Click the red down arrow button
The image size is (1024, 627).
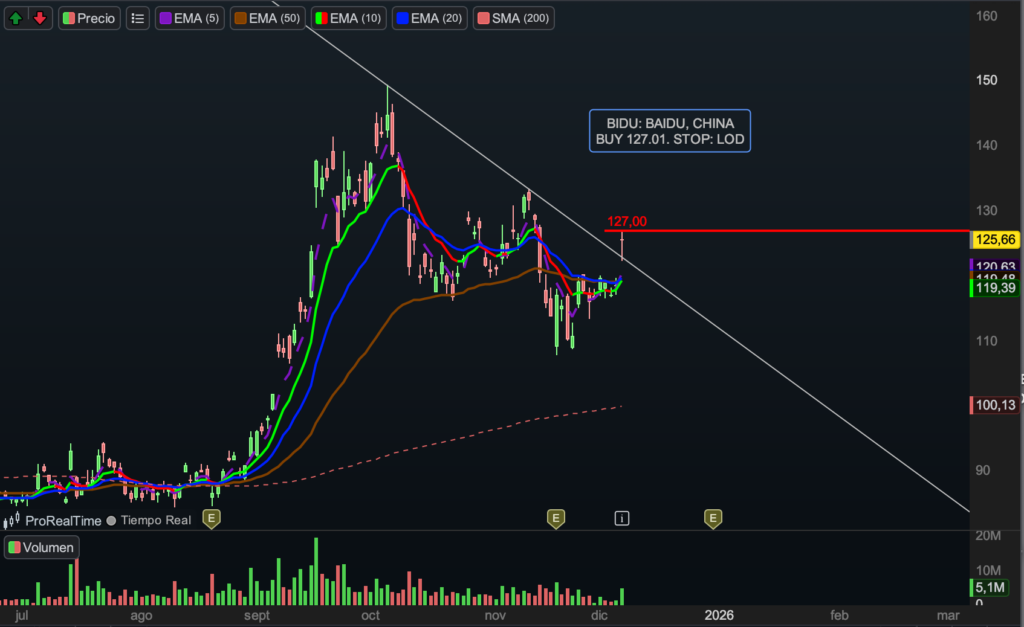tap(39, 18)
